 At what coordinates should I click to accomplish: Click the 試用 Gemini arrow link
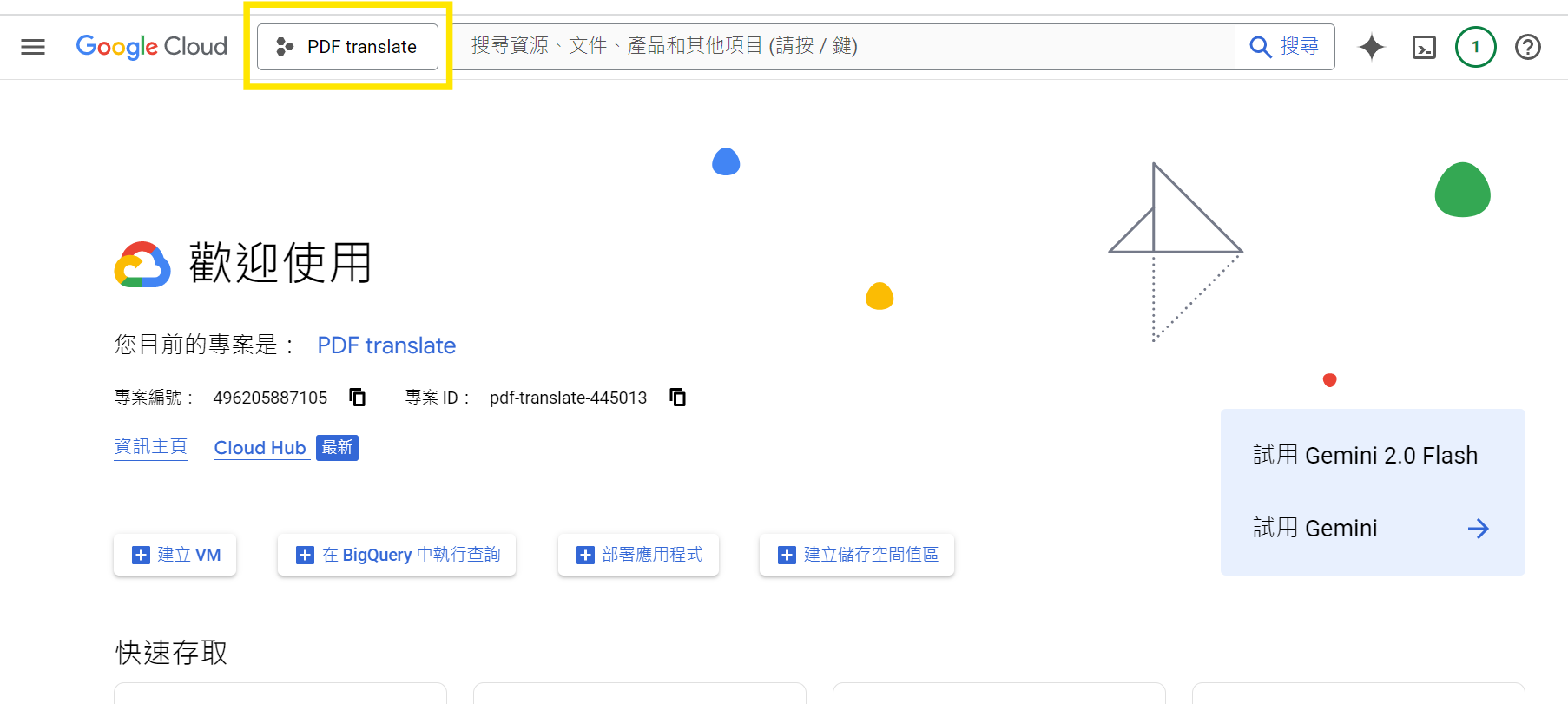click(x=1372, y=528)
